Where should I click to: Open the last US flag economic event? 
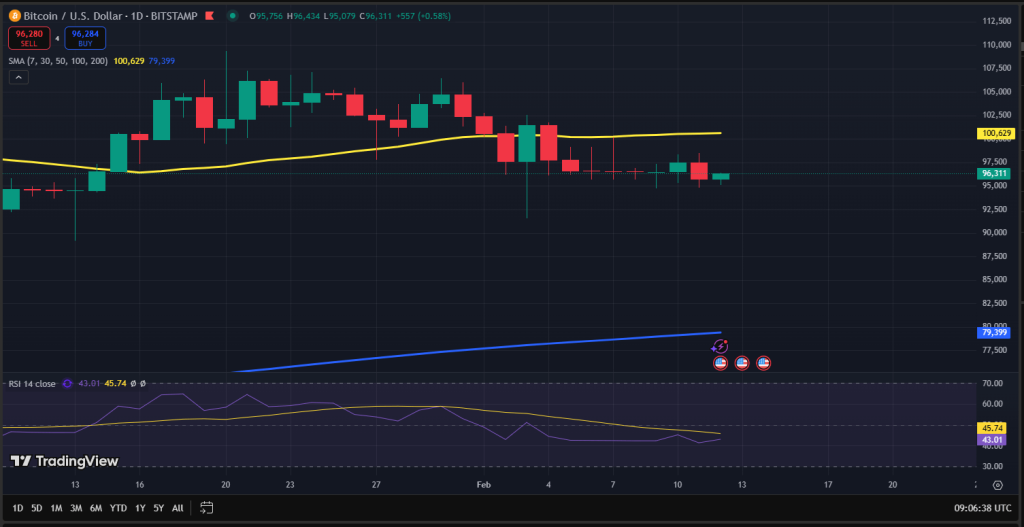763,363
